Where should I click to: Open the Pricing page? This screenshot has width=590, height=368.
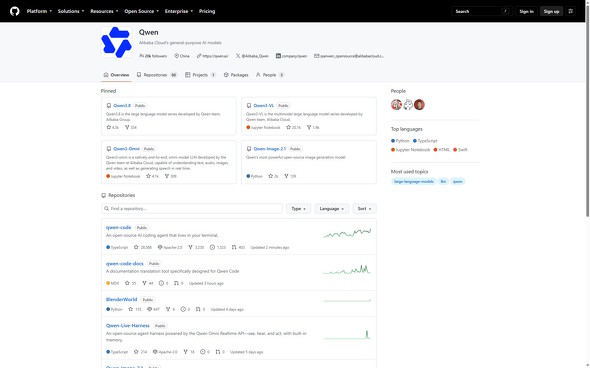point(207,11)
